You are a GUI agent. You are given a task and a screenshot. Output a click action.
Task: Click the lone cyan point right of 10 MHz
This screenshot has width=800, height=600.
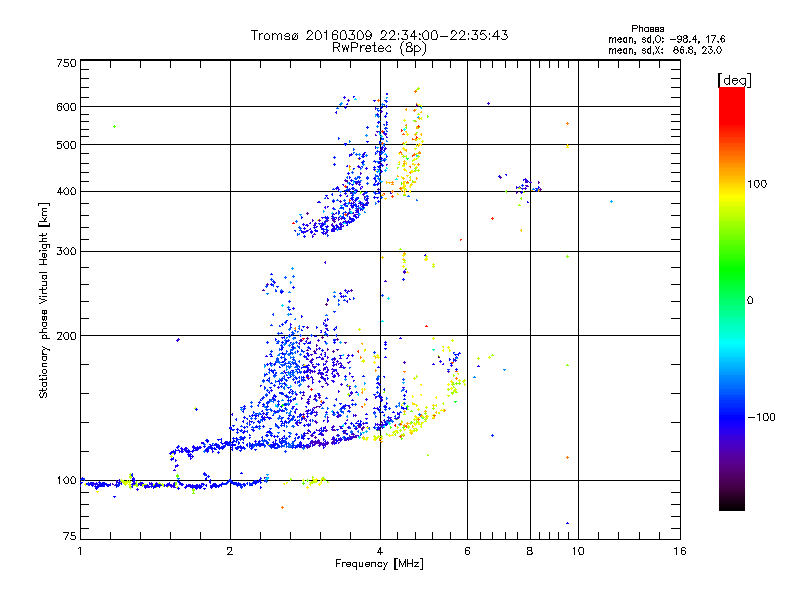[611, 202]
